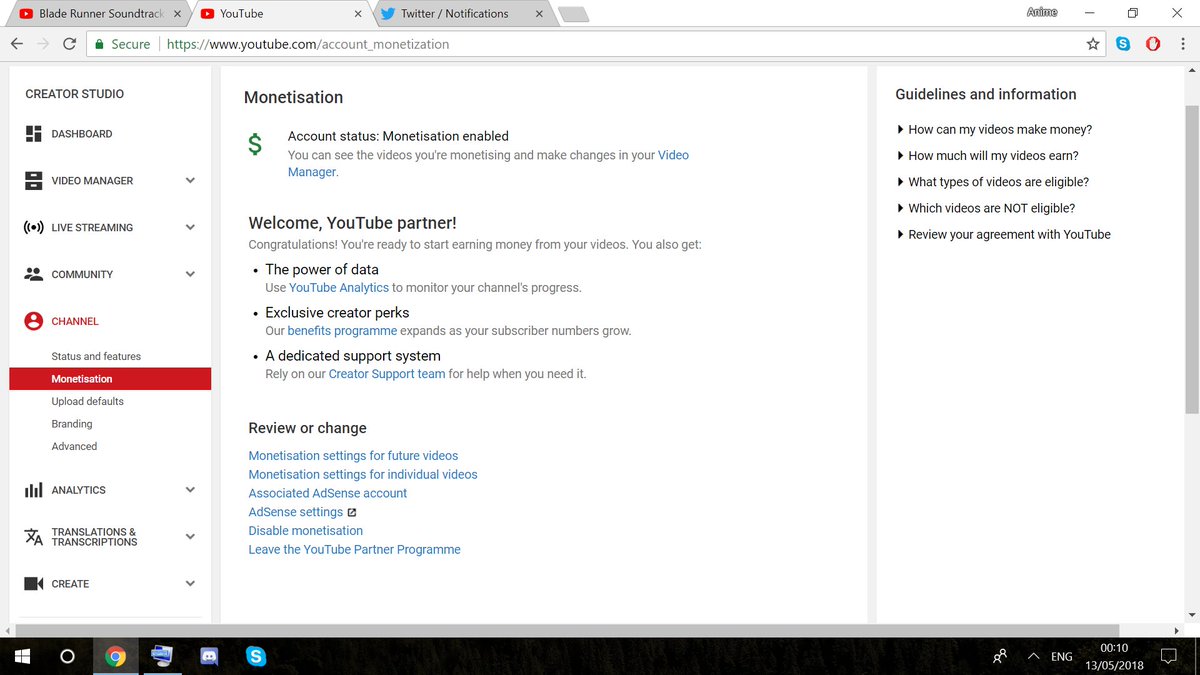Image resolution: width=1200 pixels, height=675 pixels.
Task: Expand 'Which videos are NOT eligible?'
Action: coord(986,208)
